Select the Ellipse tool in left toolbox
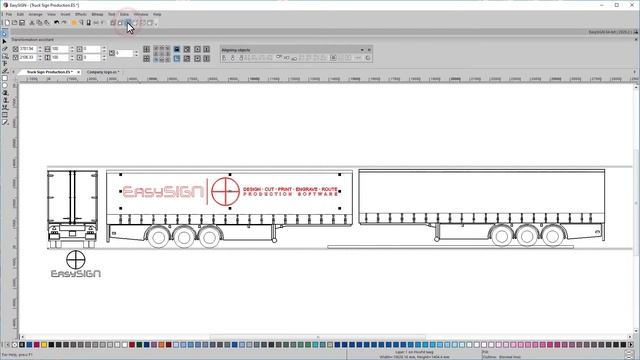Screen dimensions: 640x360 (4, 86)
